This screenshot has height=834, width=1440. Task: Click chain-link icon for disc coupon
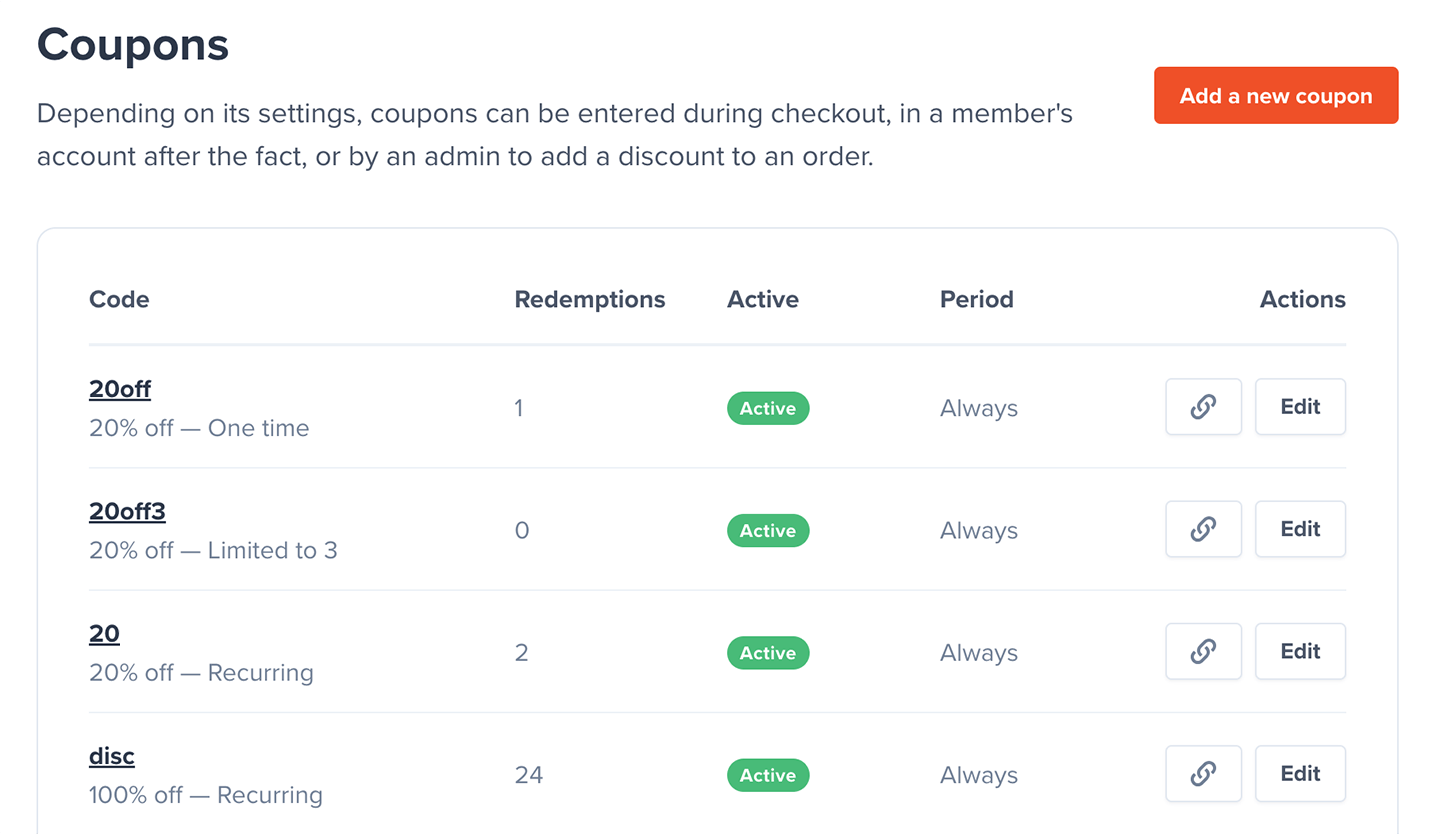point(1203,774)
